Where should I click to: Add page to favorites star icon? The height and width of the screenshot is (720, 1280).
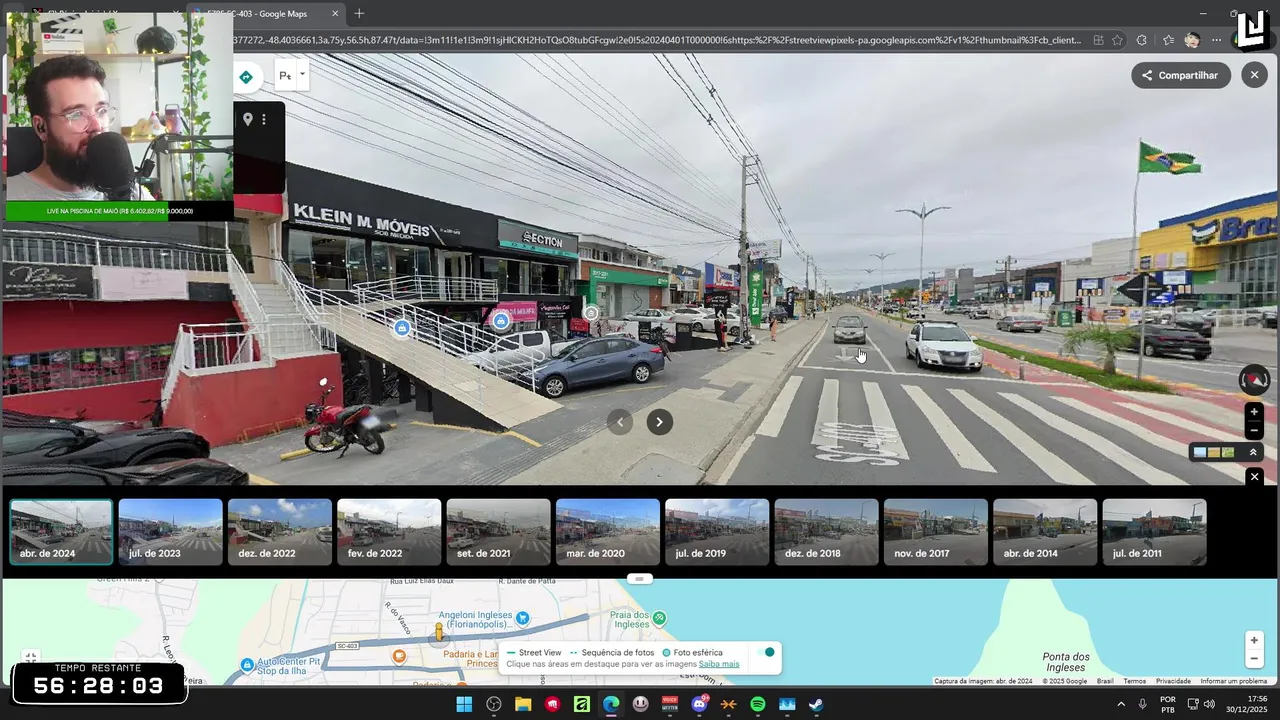pyautogui.click(x=1117, y=40)
